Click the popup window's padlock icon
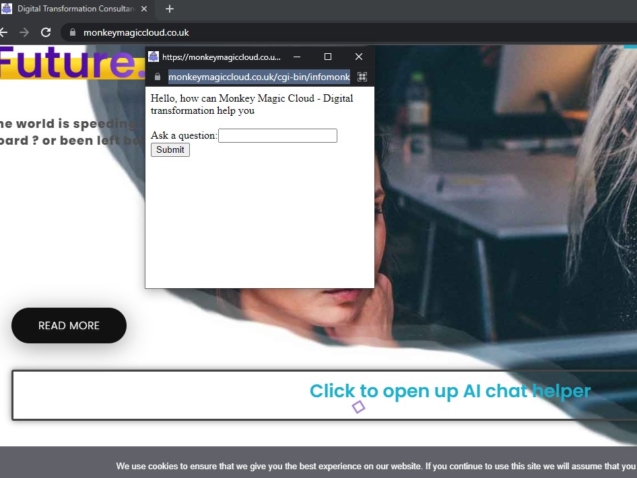Image resolution: width=637 pixels, height=478 pixels. pos(157,77)
